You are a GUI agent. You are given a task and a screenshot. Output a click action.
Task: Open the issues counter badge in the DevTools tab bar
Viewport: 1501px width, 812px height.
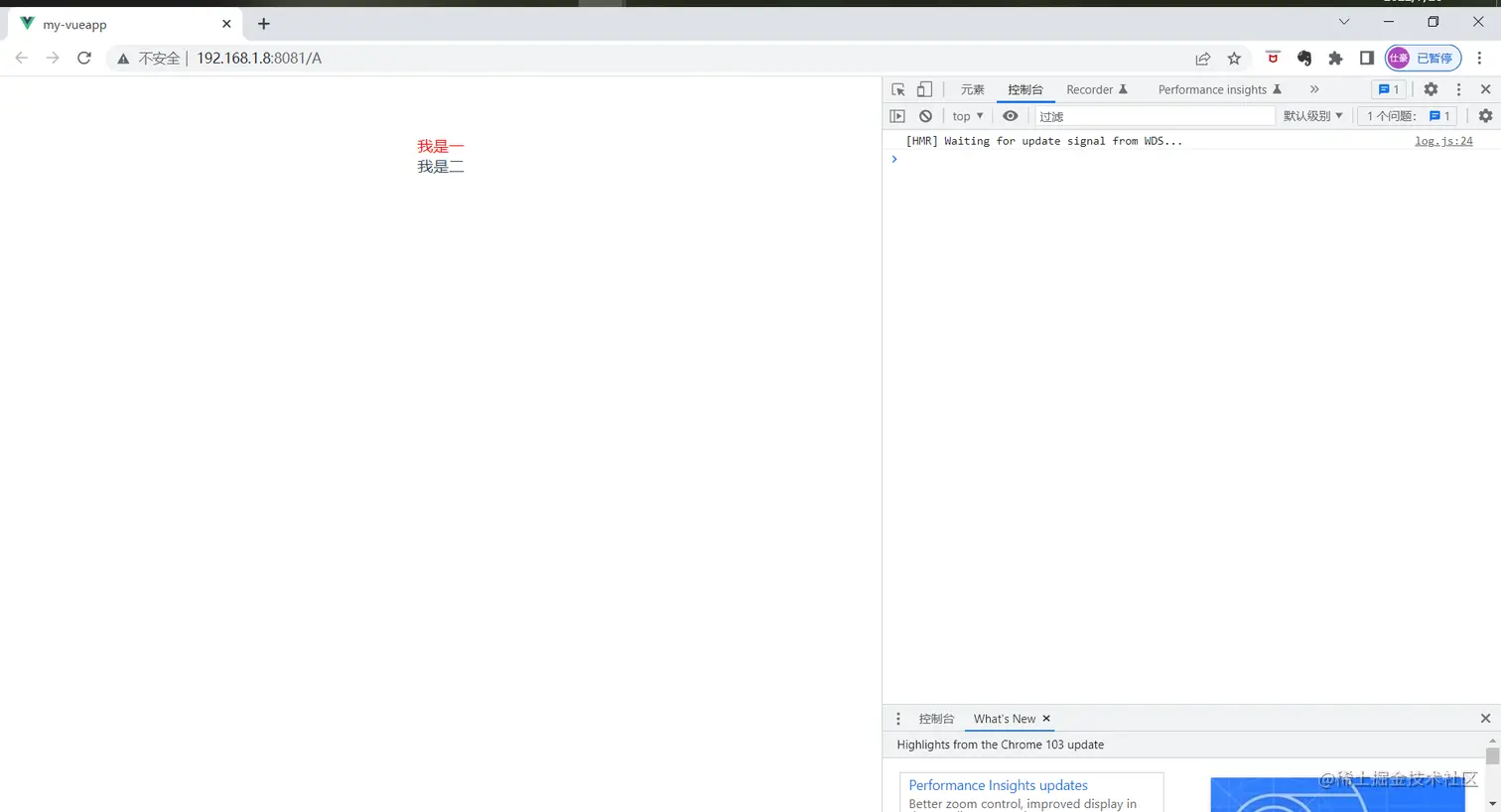pos(1388,89)
